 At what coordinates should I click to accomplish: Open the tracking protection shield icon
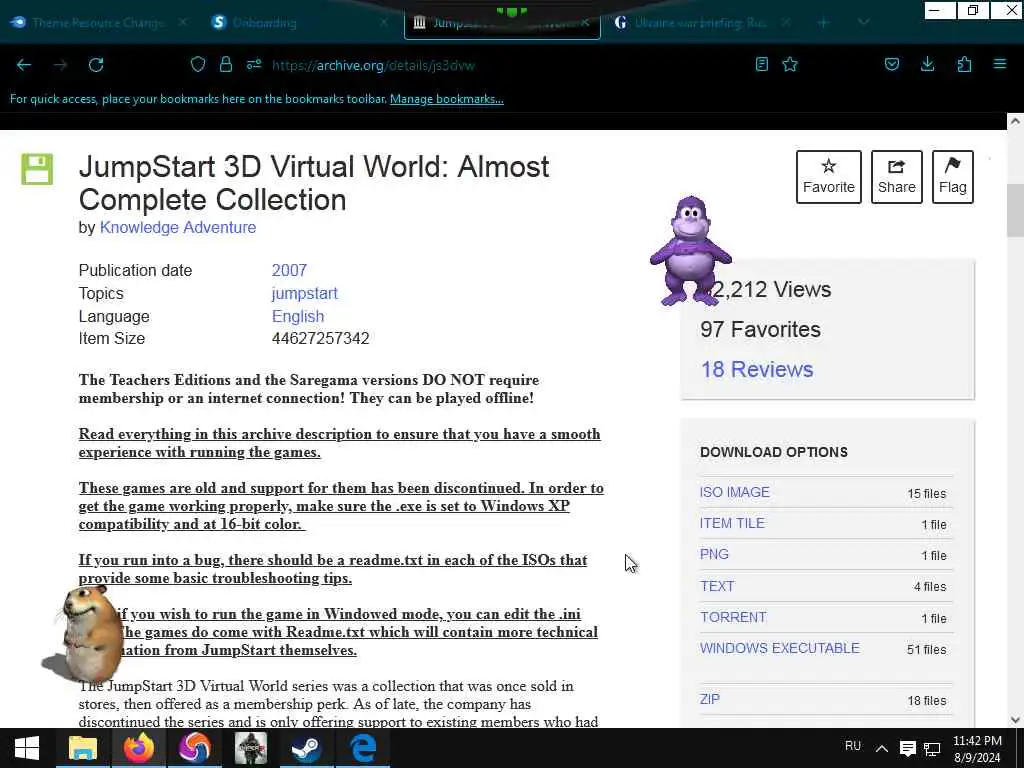pos(198,64)
